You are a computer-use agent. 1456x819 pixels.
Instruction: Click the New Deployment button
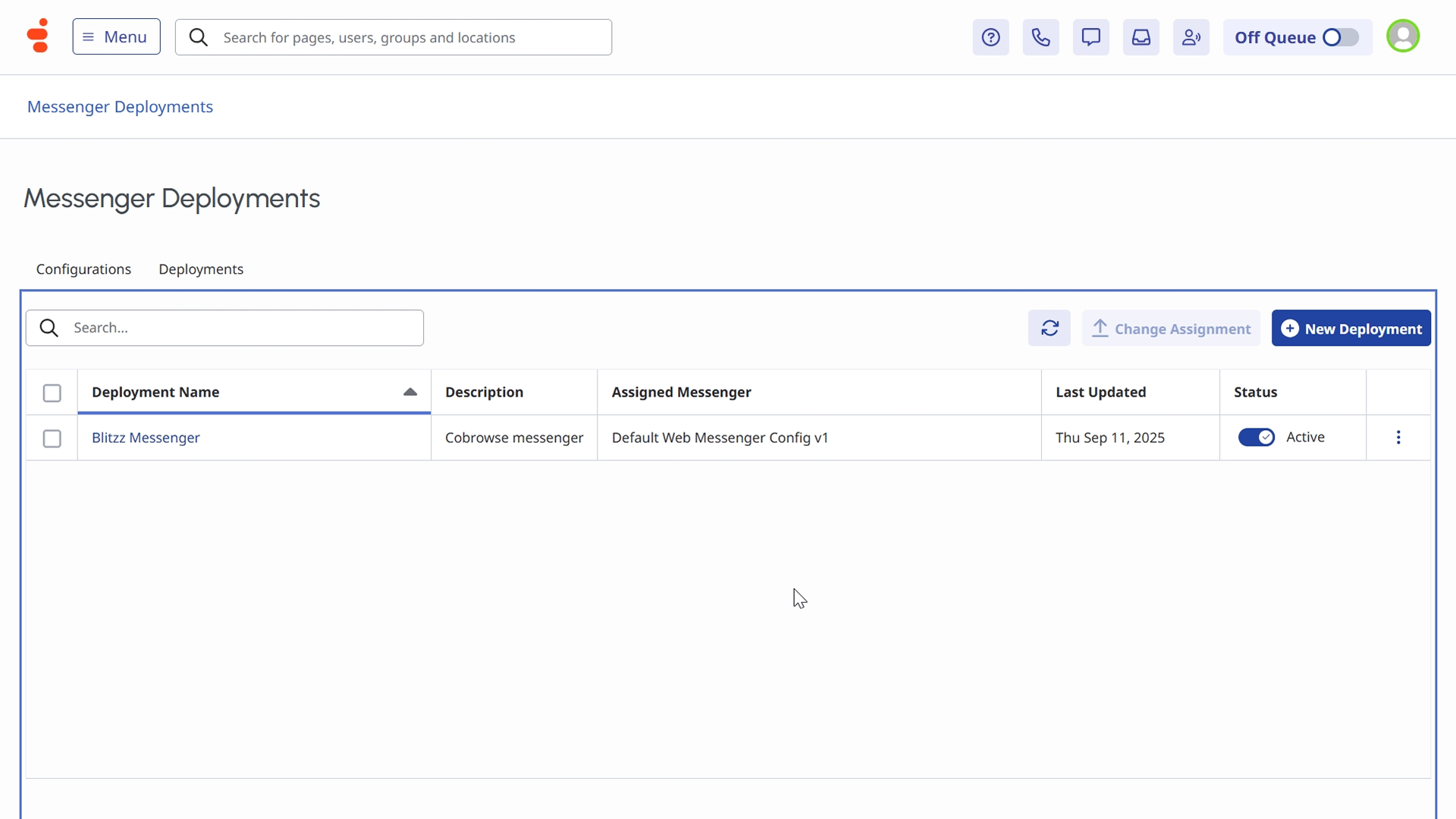pyautogui.click(x=1351, y=328)
